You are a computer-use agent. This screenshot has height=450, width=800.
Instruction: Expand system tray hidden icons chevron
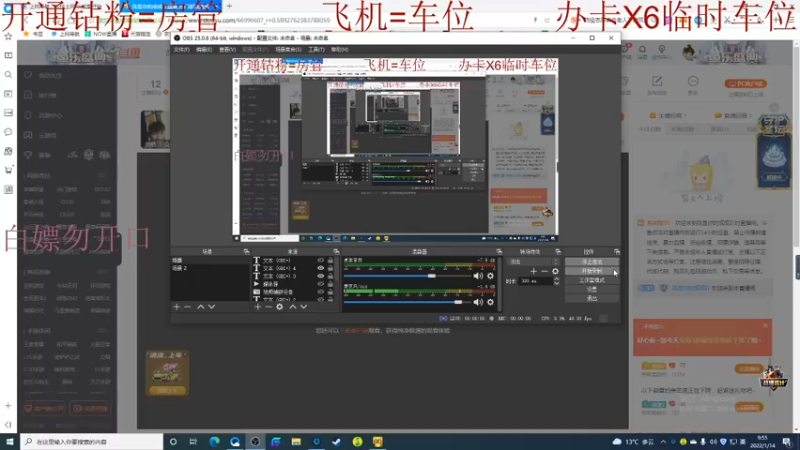663,442
